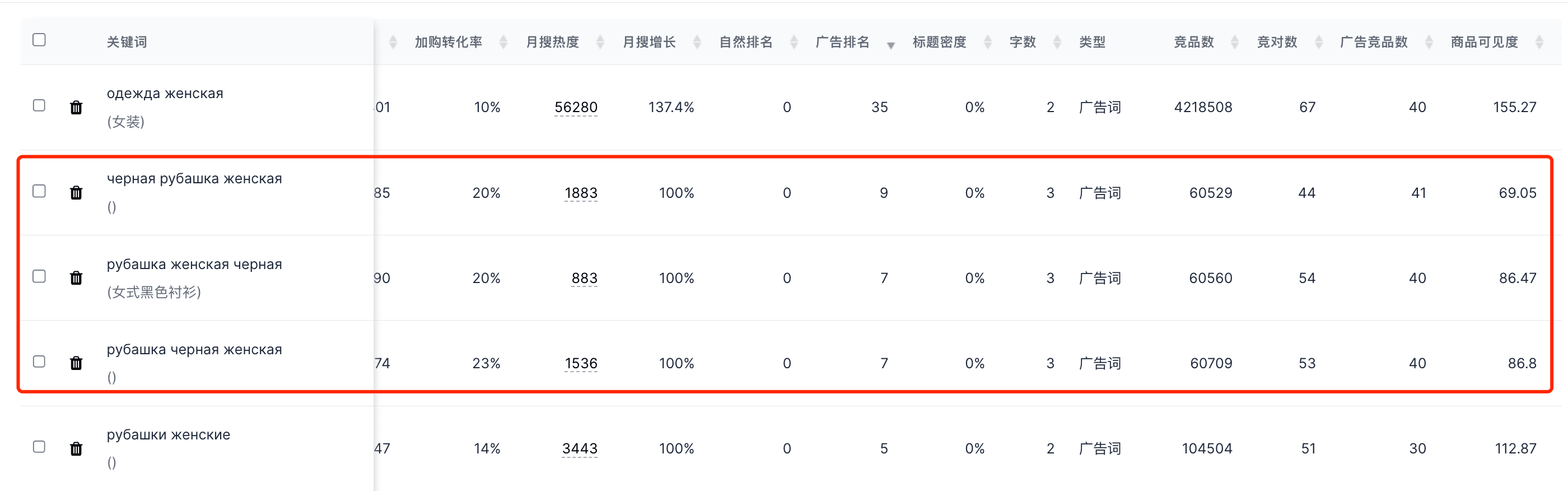This screenshot has width=1568, height=491.
Task: Sort by 商品可见度 column arrows
Action: tap(1539, 42)
